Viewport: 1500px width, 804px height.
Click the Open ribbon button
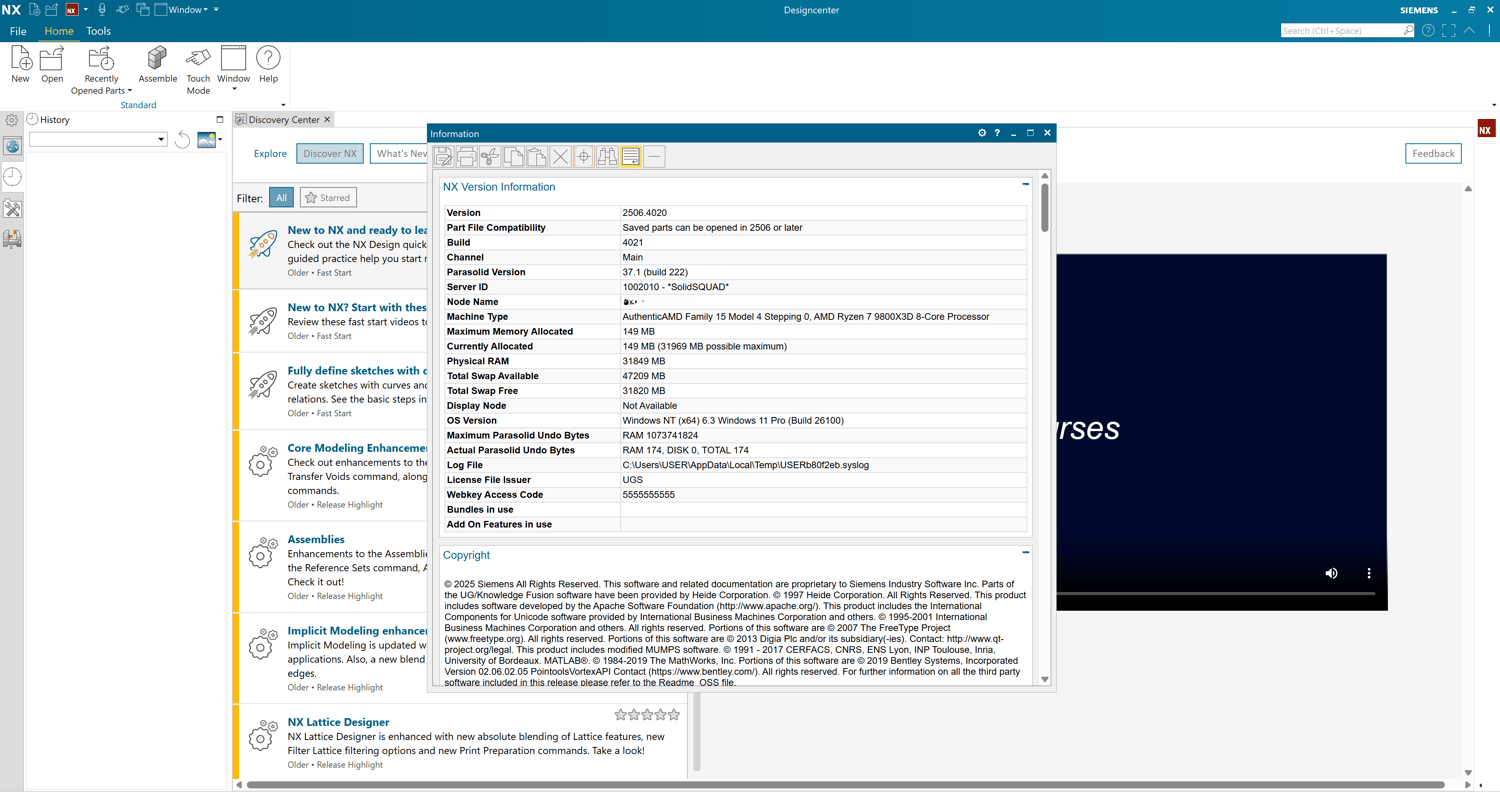tap(52, 64)
